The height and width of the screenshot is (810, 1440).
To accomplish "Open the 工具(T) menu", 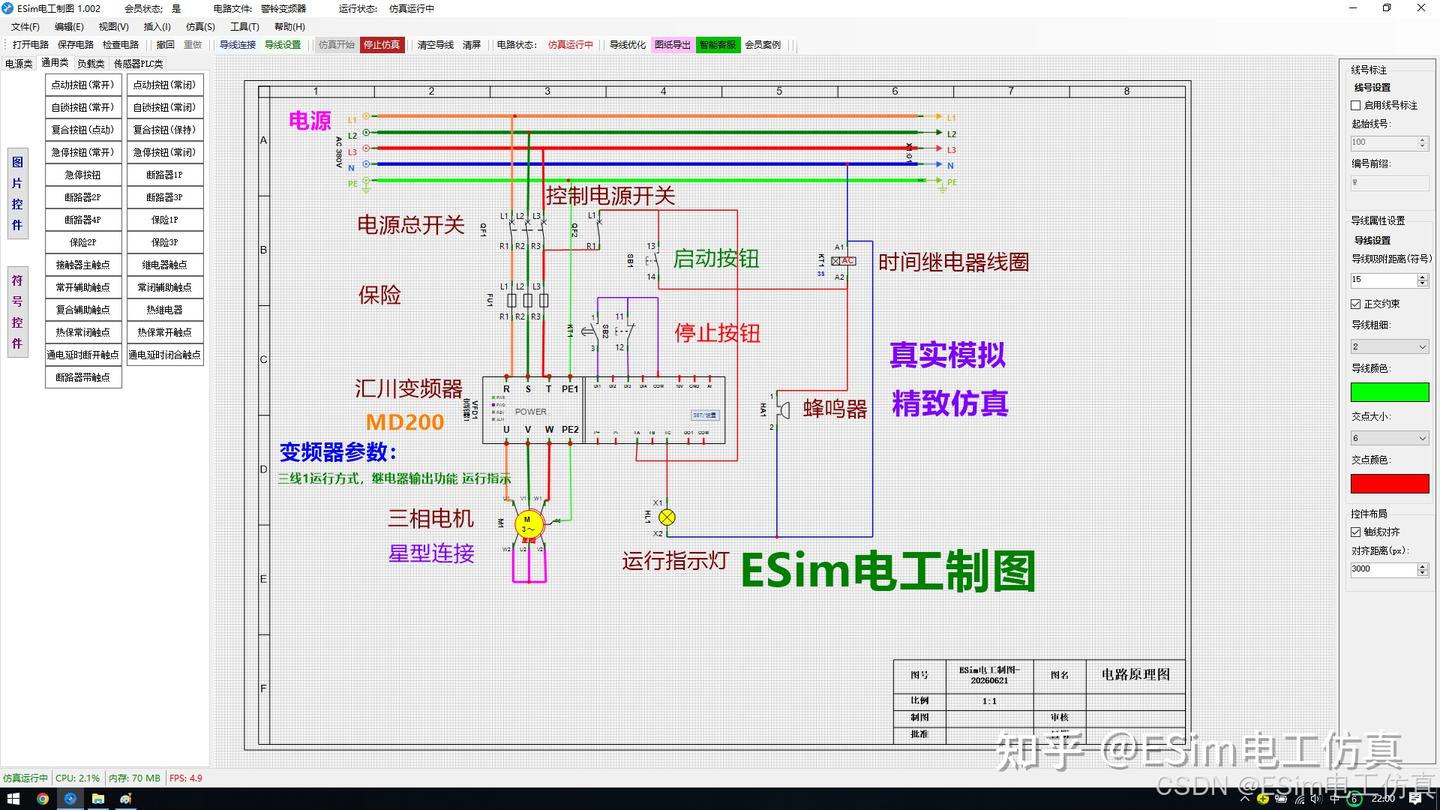I will [x=245, y=27].
